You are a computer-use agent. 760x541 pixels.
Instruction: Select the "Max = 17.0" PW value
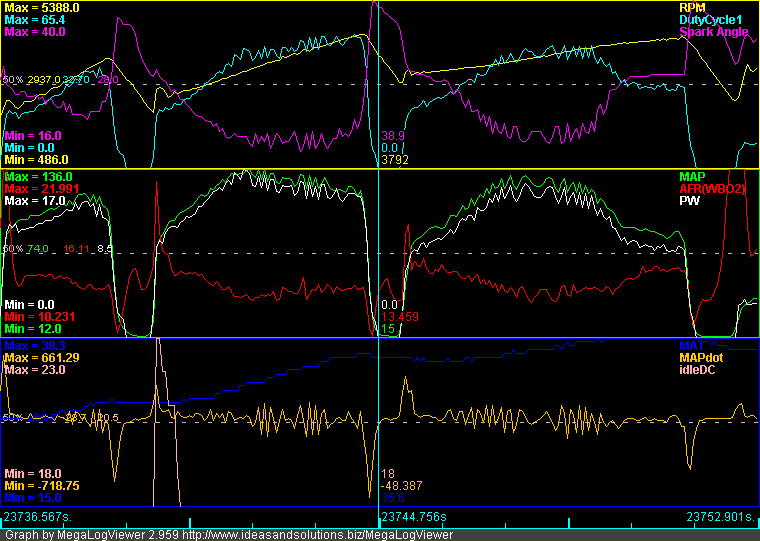tap(34, 201)
